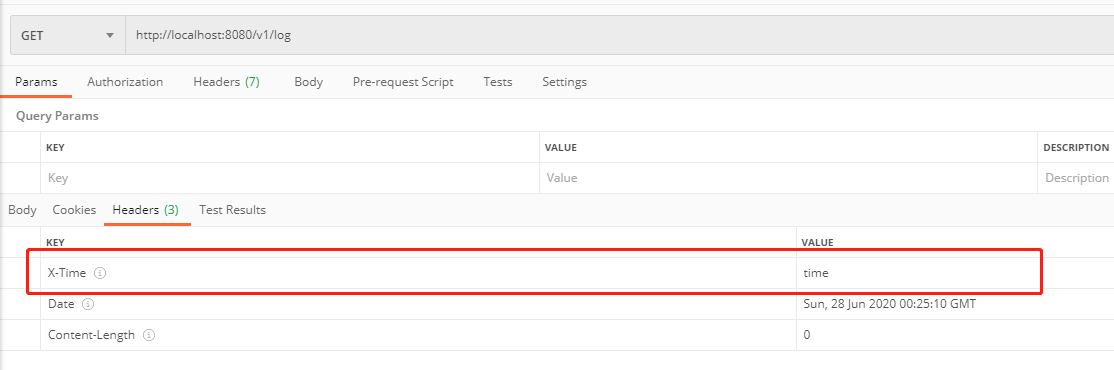Click the query param Key field
Viewport: 1114px width, 370px height.
(290, 178)
